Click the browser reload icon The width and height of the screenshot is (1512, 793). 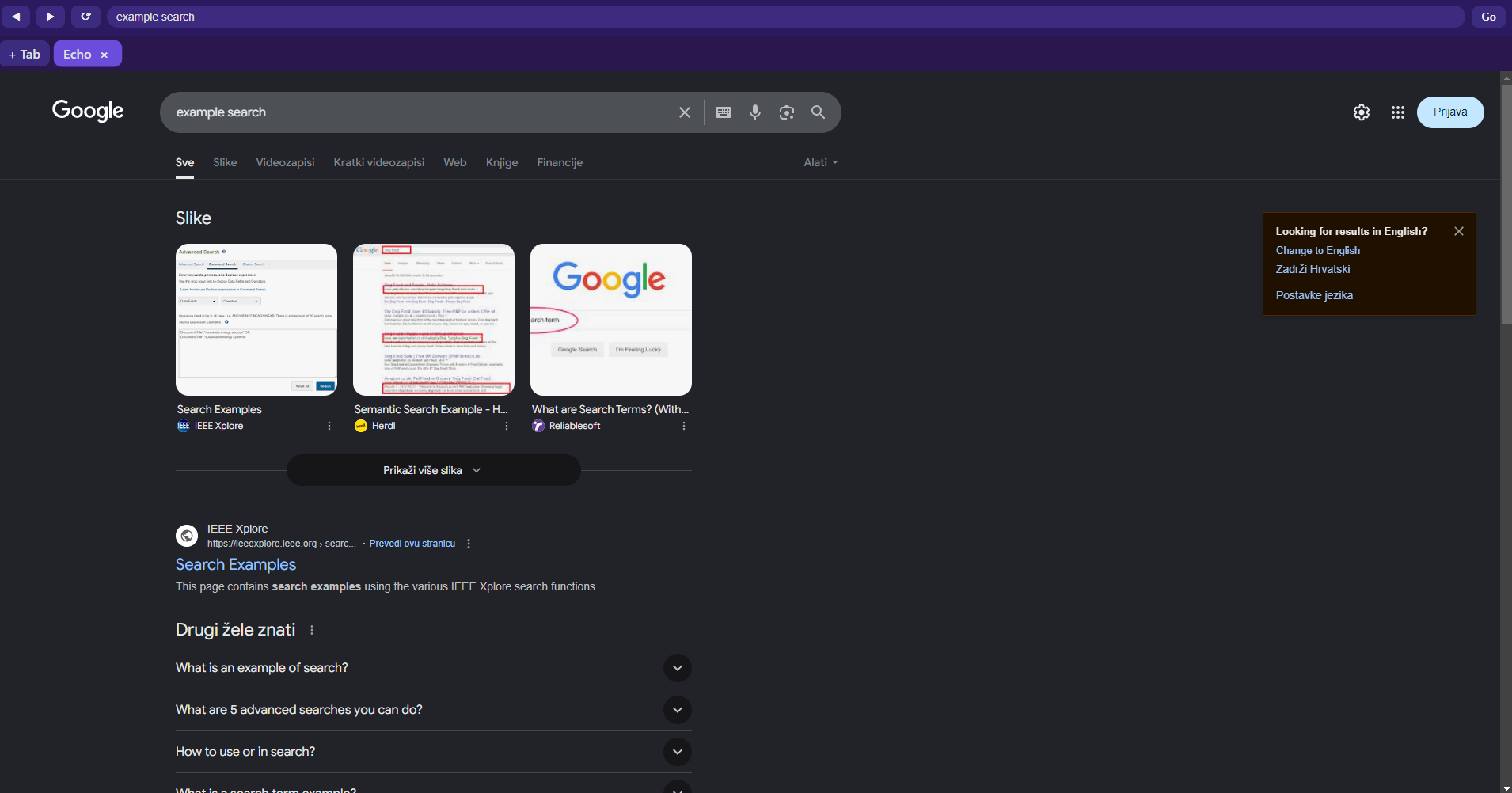pyautogui.click(x=85, y=17)
